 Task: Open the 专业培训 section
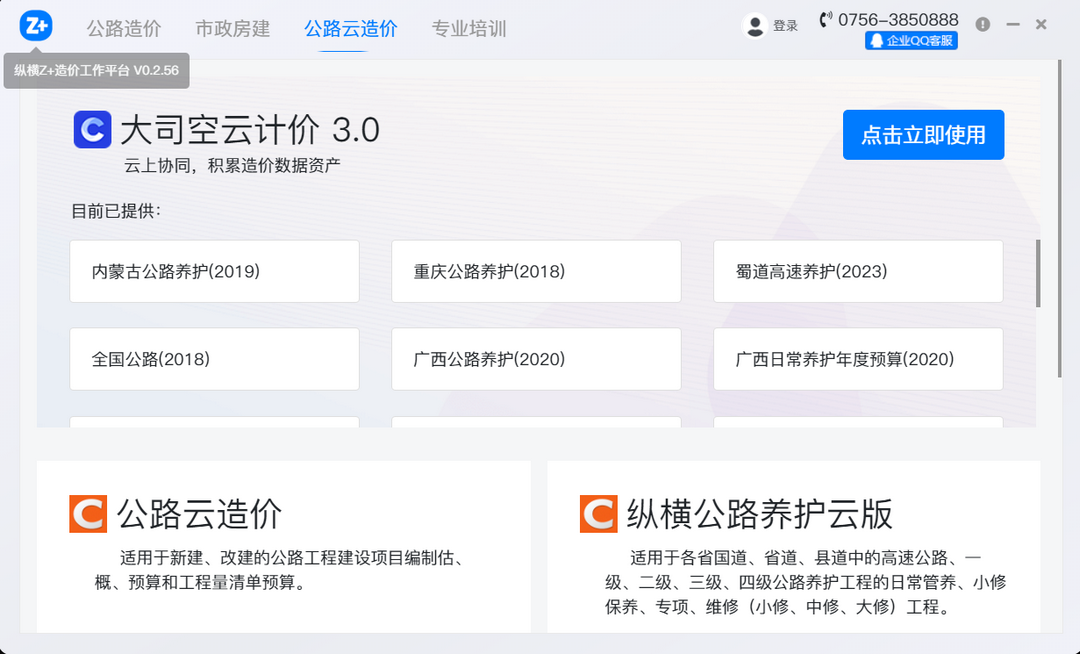click(x=469, y=29)
